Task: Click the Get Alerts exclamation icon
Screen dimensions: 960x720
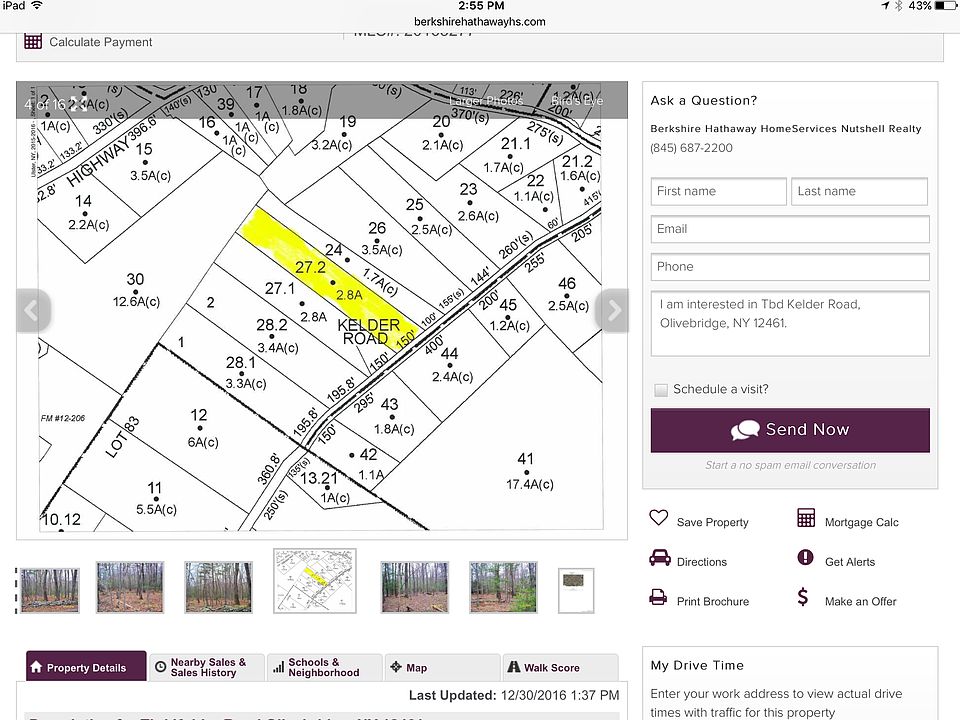Action: (806, 558)
